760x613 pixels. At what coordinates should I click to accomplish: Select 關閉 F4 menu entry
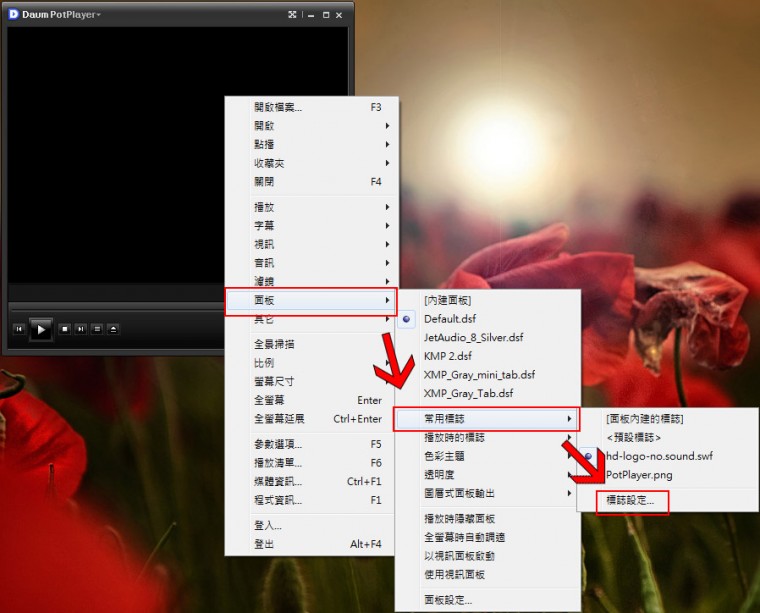pos(312,182)
